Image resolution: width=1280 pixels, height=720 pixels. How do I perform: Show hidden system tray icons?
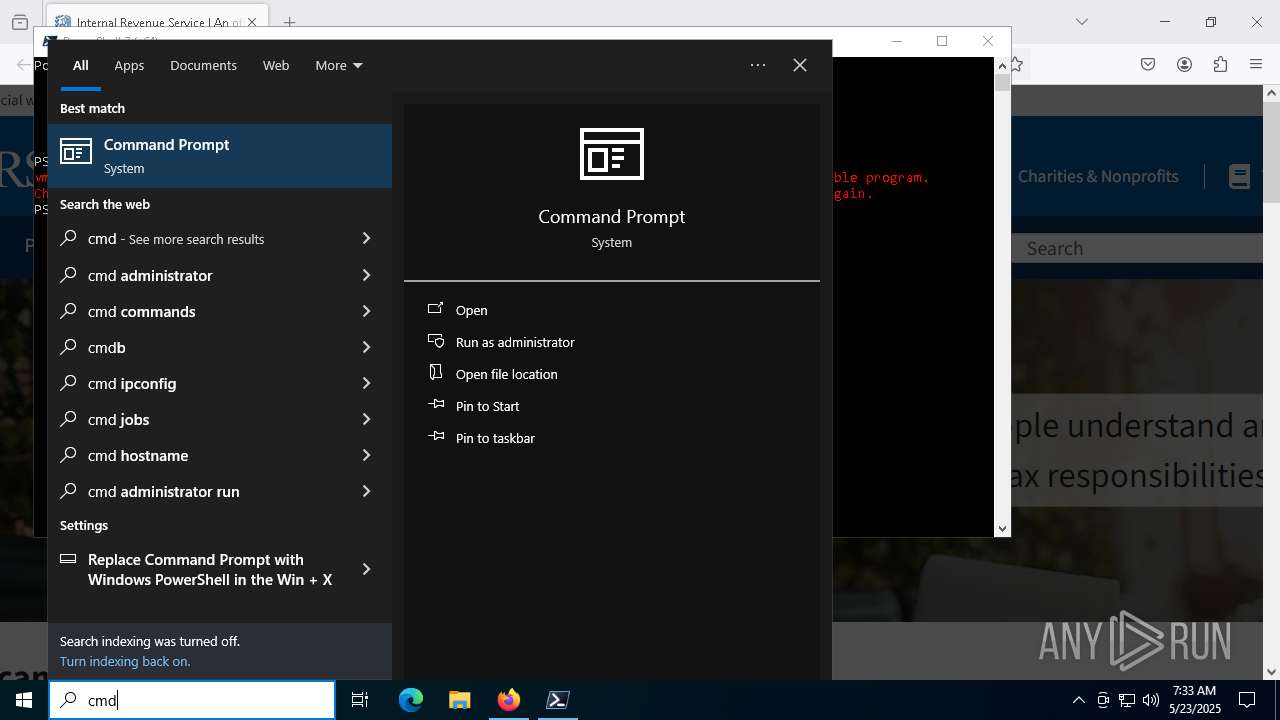1078,700
